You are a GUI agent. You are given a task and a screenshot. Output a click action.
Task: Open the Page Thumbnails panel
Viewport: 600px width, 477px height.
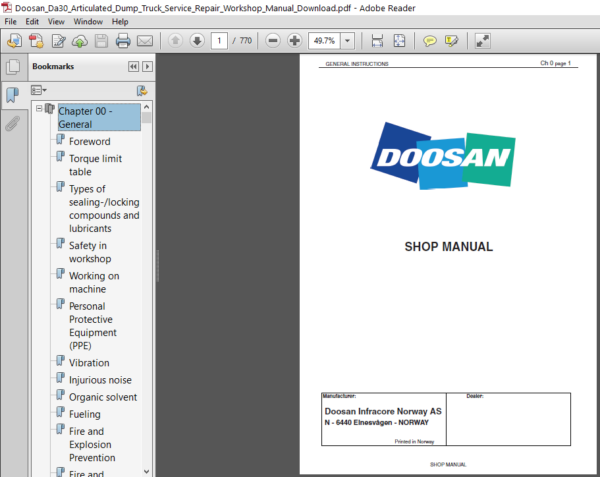tap(13, 67)
